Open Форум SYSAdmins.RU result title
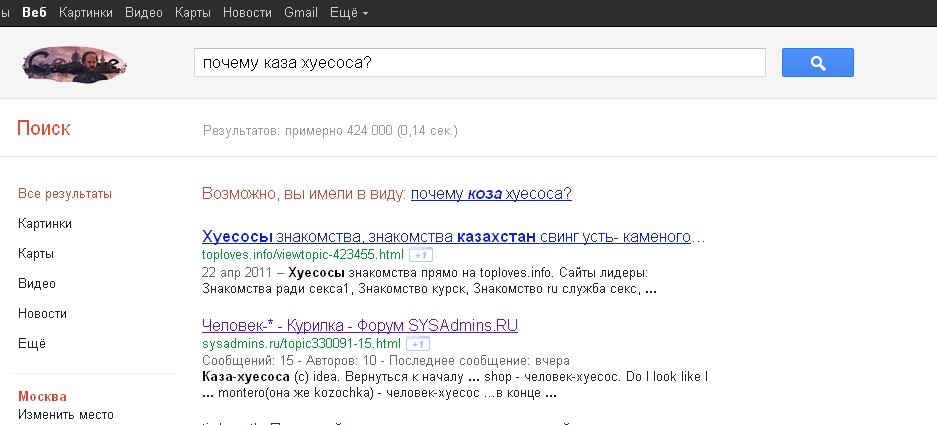937x425 pixels. [360, 325]
